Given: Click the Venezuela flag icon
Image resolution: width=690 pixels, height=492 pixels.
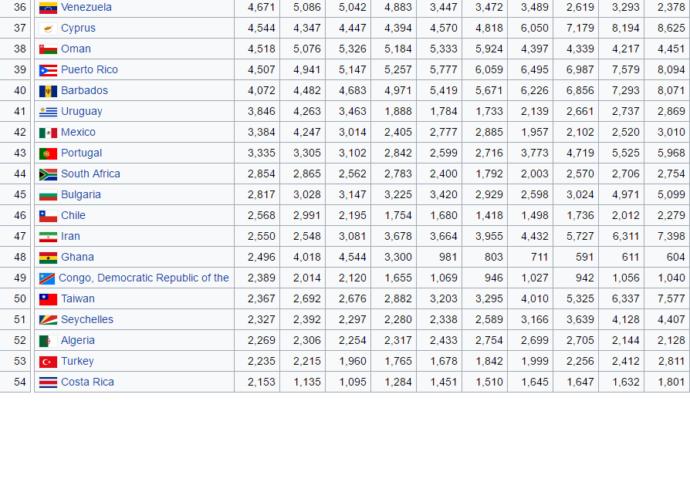Looking at the screenshot, I should [x=48, y=8].
